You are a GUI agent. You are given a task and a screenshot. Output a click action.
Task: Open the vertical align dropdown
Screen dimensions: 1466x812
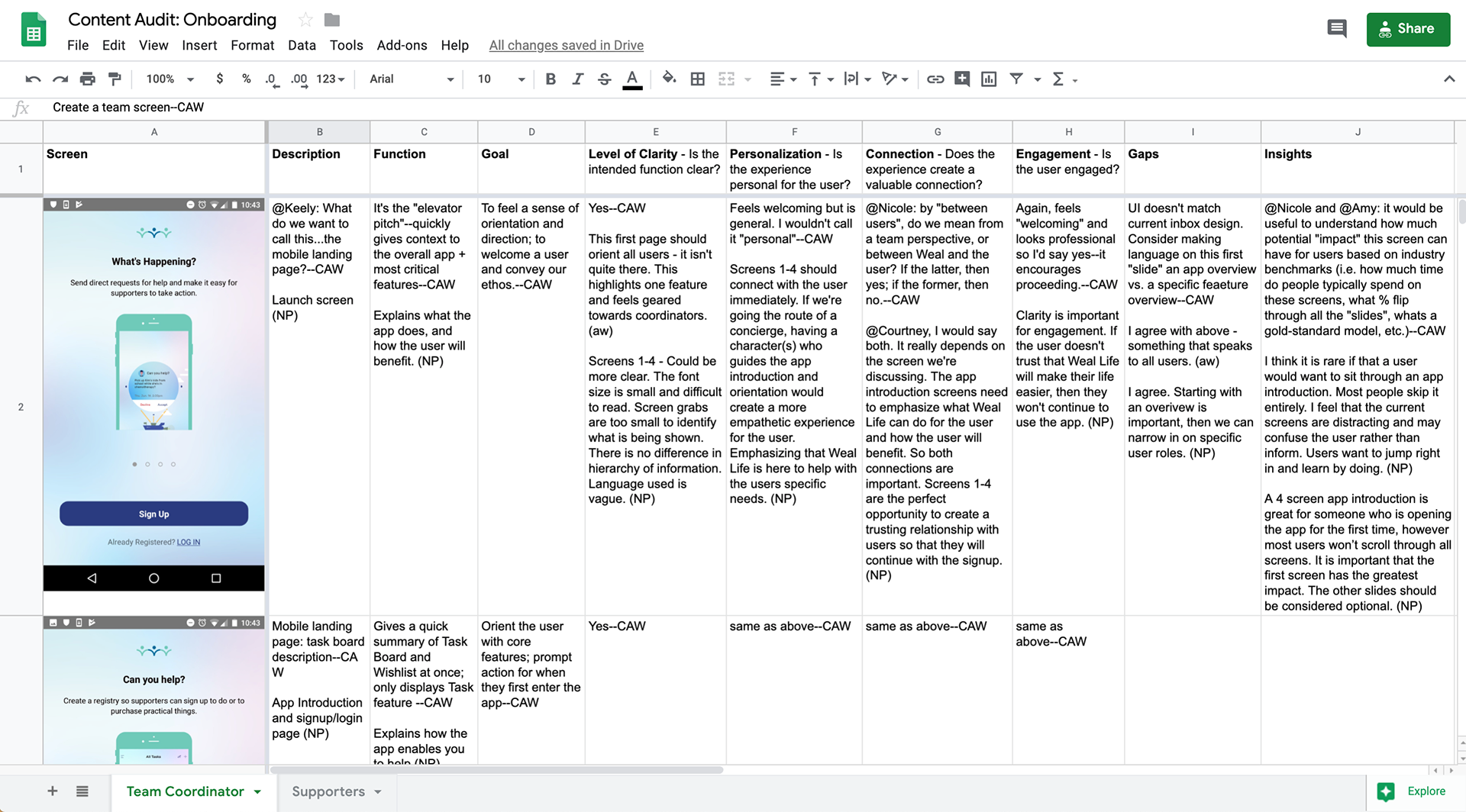point(821,79)
